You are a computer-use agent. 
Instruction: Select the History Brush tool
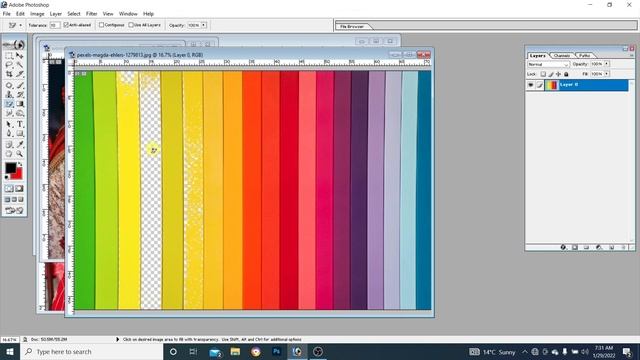(x=19, y=95)
